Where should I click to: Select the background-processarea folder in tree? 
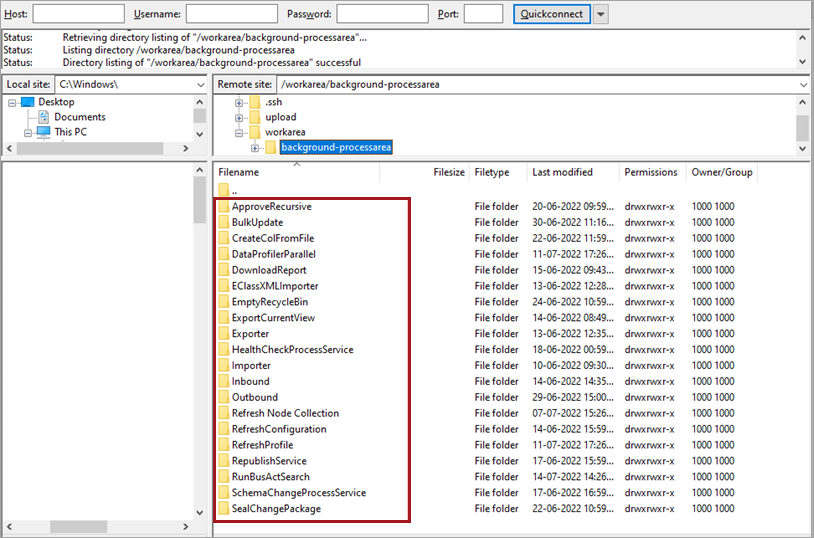336,148
